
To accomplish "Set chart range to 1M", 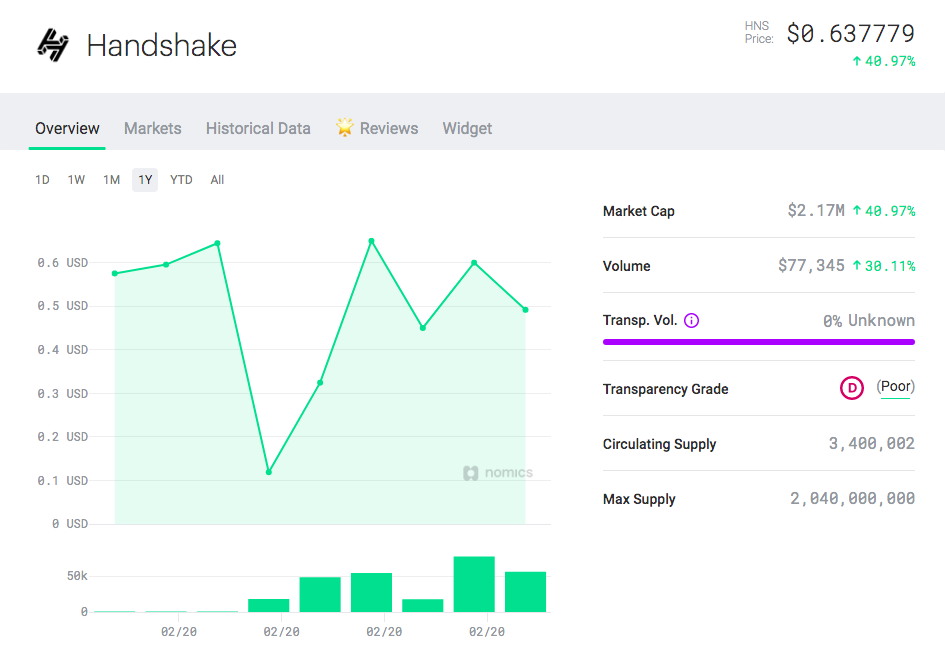I will (111, 180).
